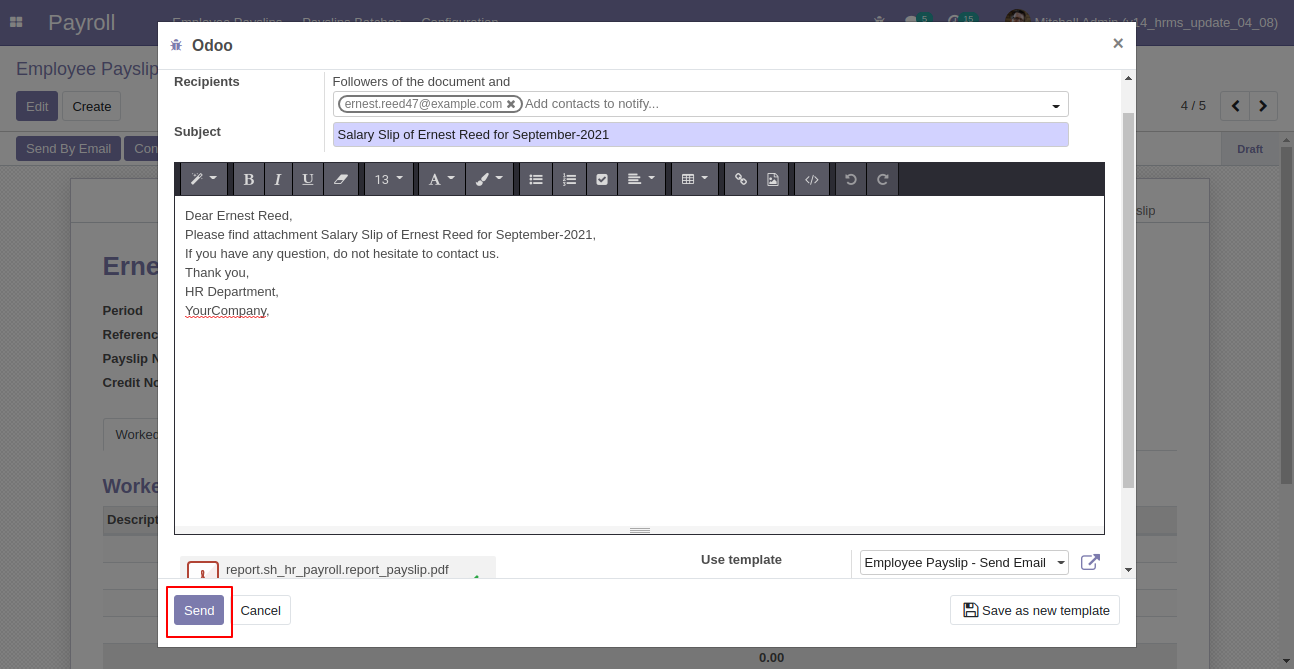The image size is (1294, 669).
Task: Click the Send button
Action: click(x=199, y=610)
